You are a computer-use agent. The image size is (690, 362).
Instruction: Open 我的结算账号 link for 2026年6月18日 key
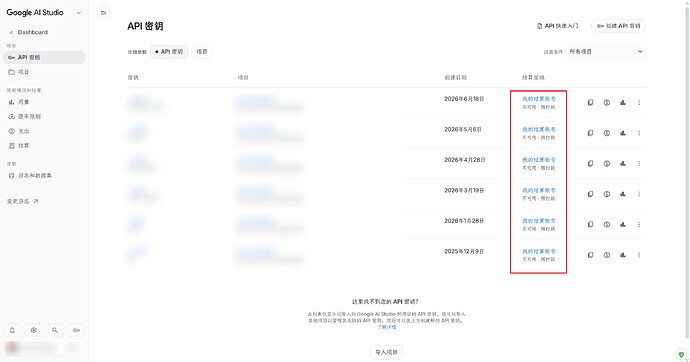pyautogui.click(x=539, y=99)
